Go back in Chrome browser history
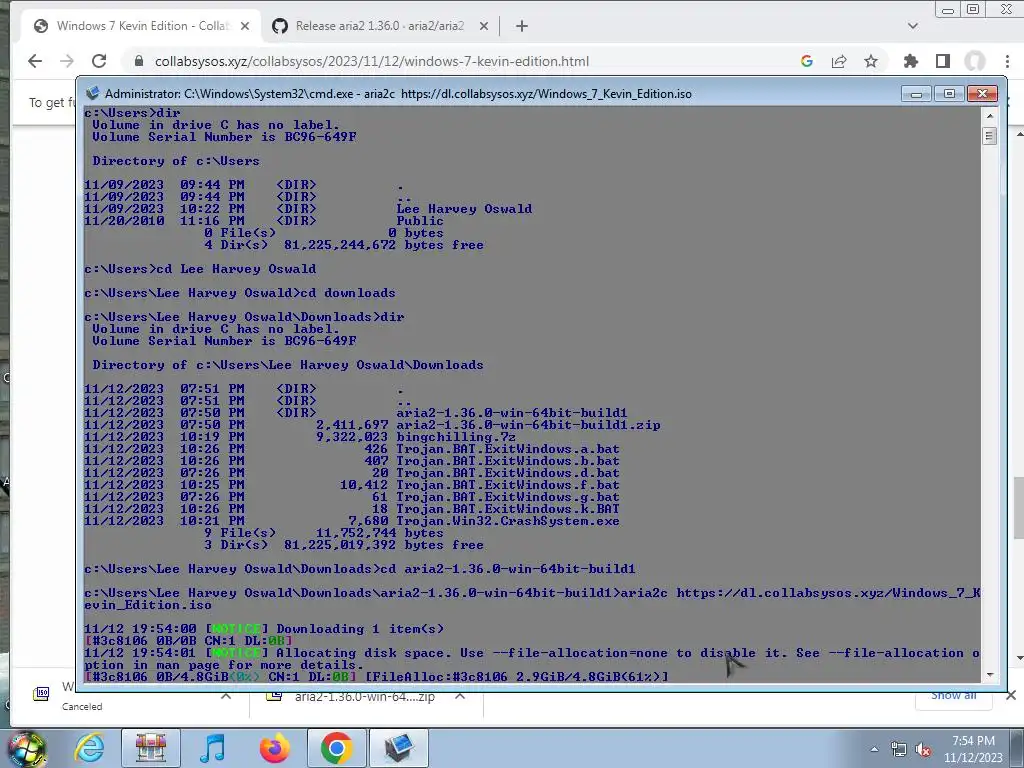 coord(35,61)
